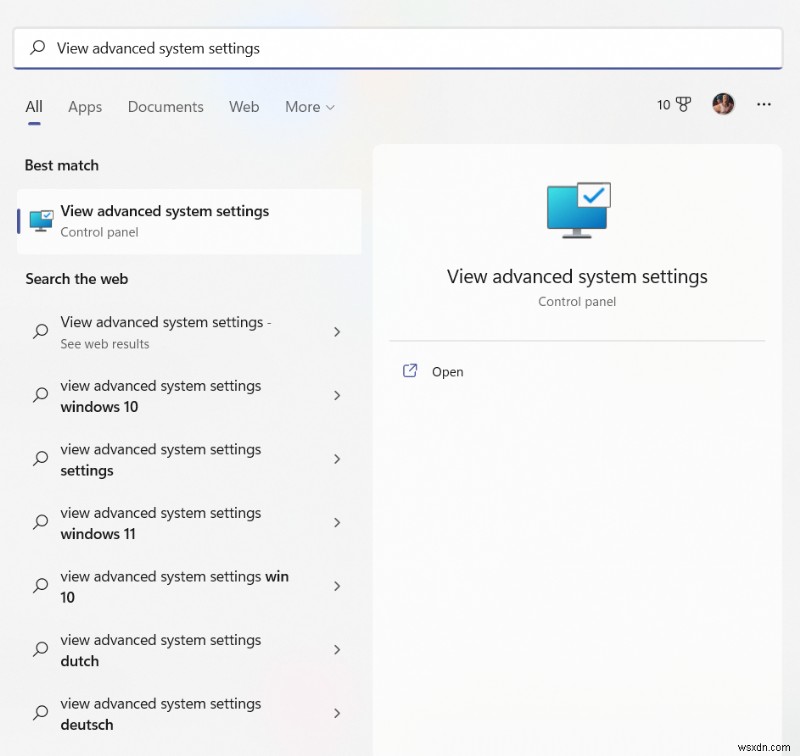Open the user profile avatar
Viewport: 800px width, 756px height.
(x=723, y=104)
